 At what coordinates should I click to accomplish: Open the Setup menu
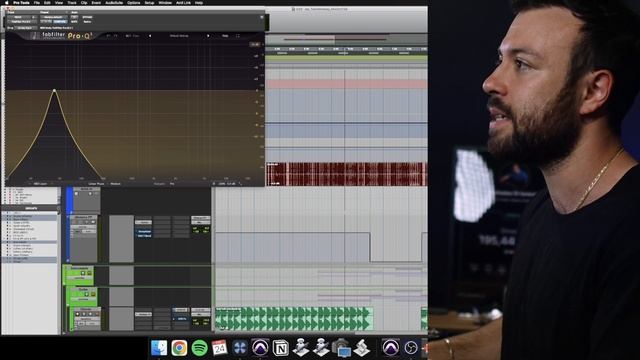coord(149,2)
